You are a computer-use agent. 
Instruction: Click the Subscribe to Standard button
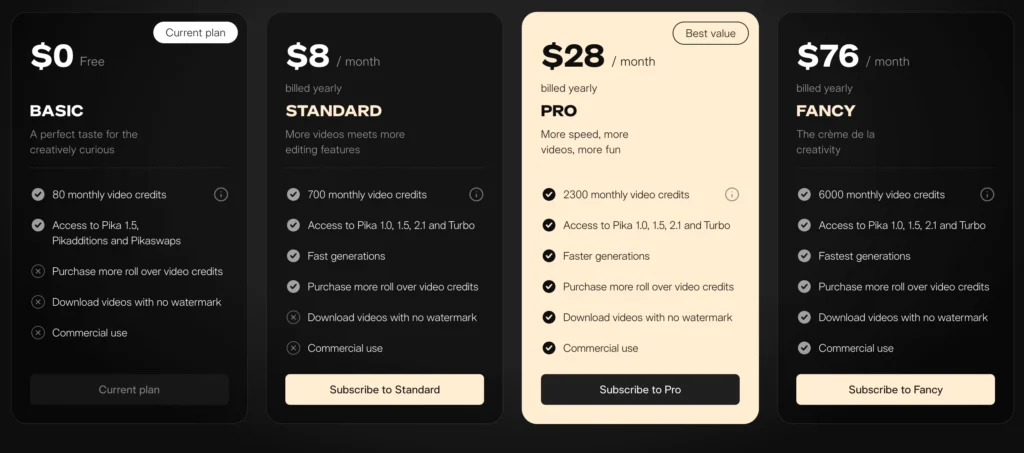[385, 390]
